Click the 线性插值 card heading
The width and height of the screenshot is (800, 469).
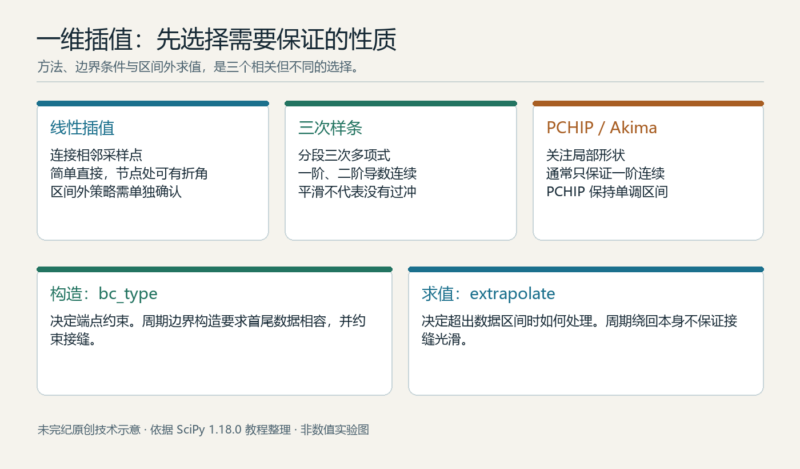coord(82,128)
